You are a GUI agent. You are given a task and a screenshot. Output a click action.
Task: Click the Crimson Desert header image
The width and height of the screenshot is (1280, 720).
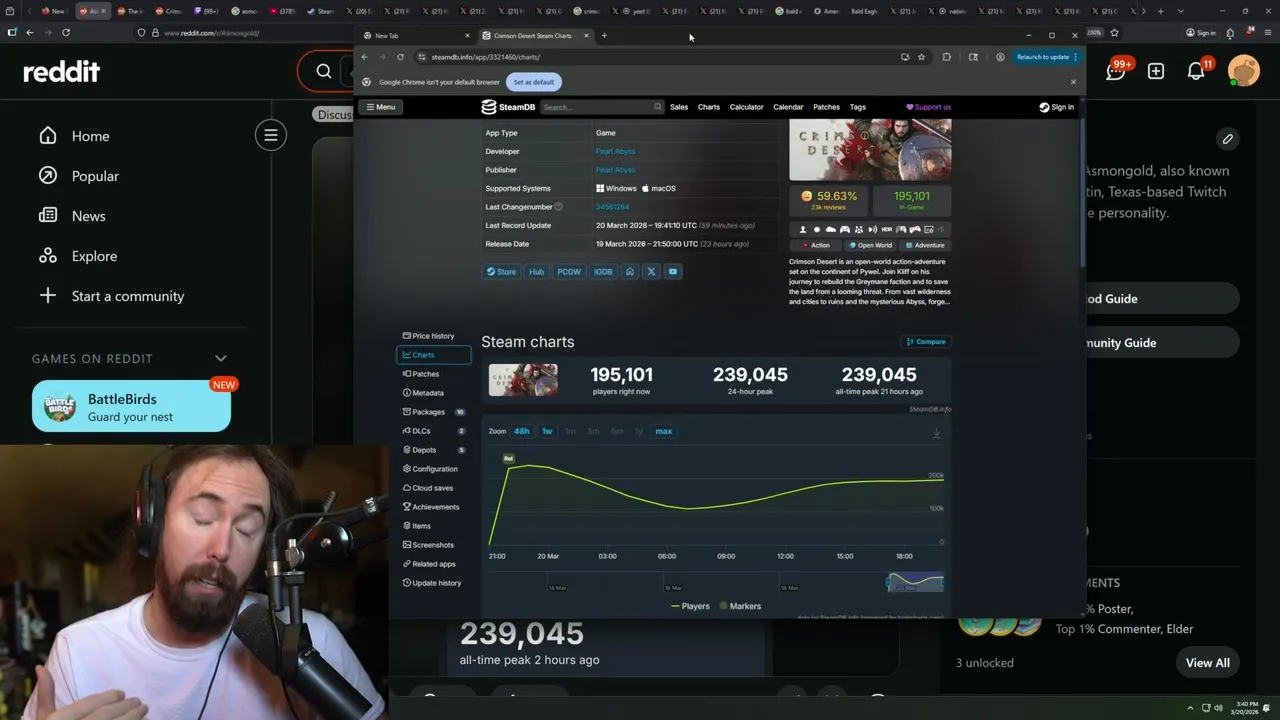(870, 150)
